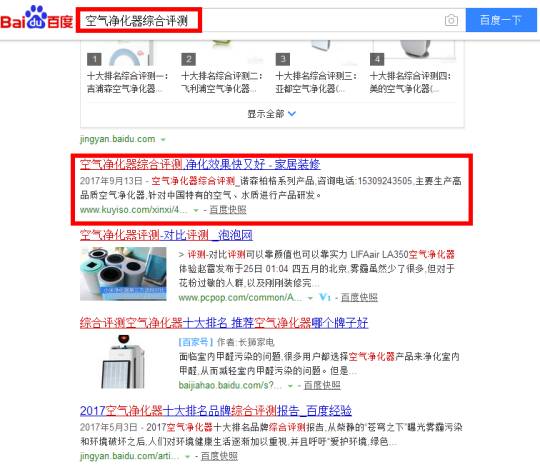This screenshot has width=540, height=467.
Task: Select ranking item 2 飞利浦空气净化器
Action: [x=222, y=82]
